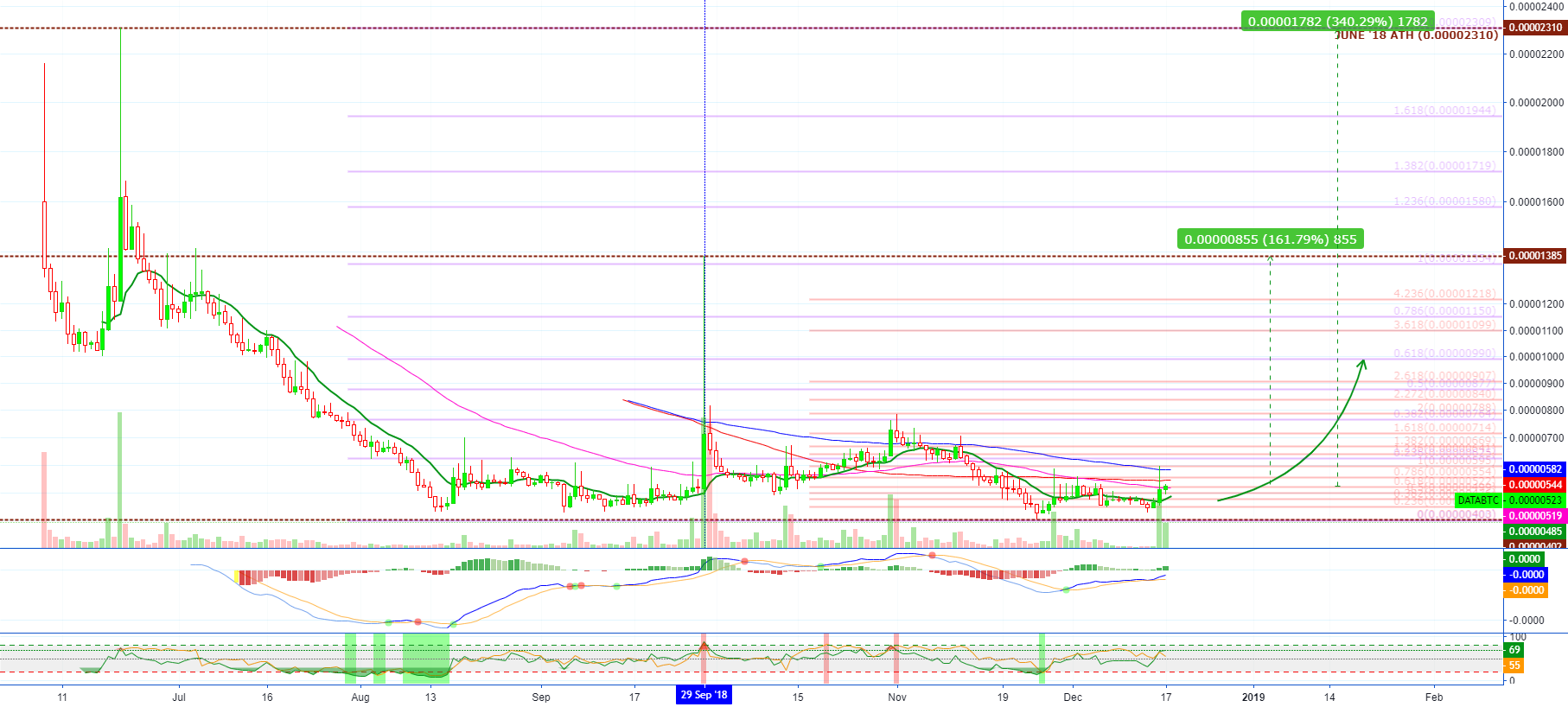
Task: Click the orange 55 RSI value label
Action: point(1514,666)
